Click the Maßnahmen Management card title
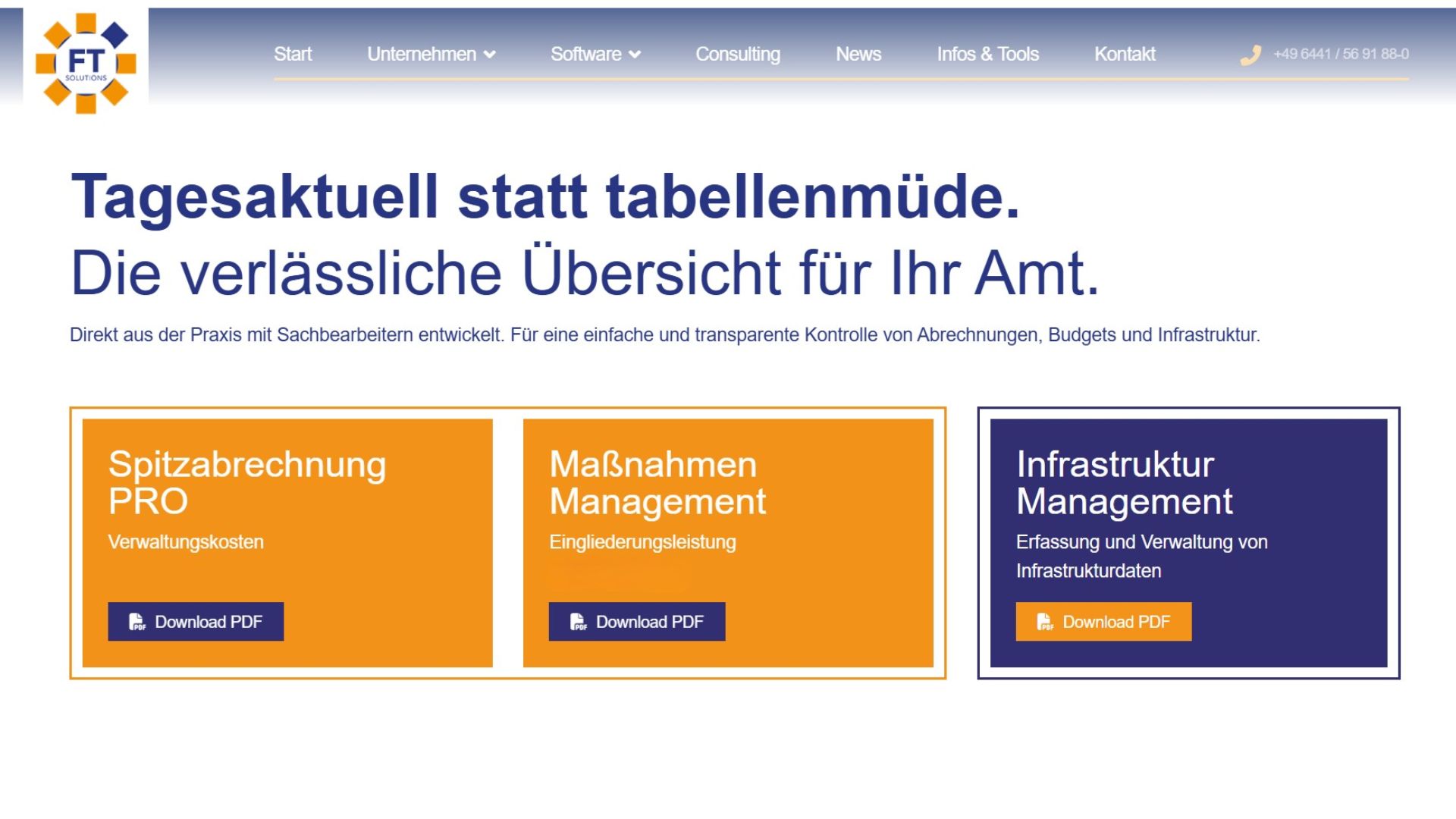The image size is (1456, 819). point(657,483)
